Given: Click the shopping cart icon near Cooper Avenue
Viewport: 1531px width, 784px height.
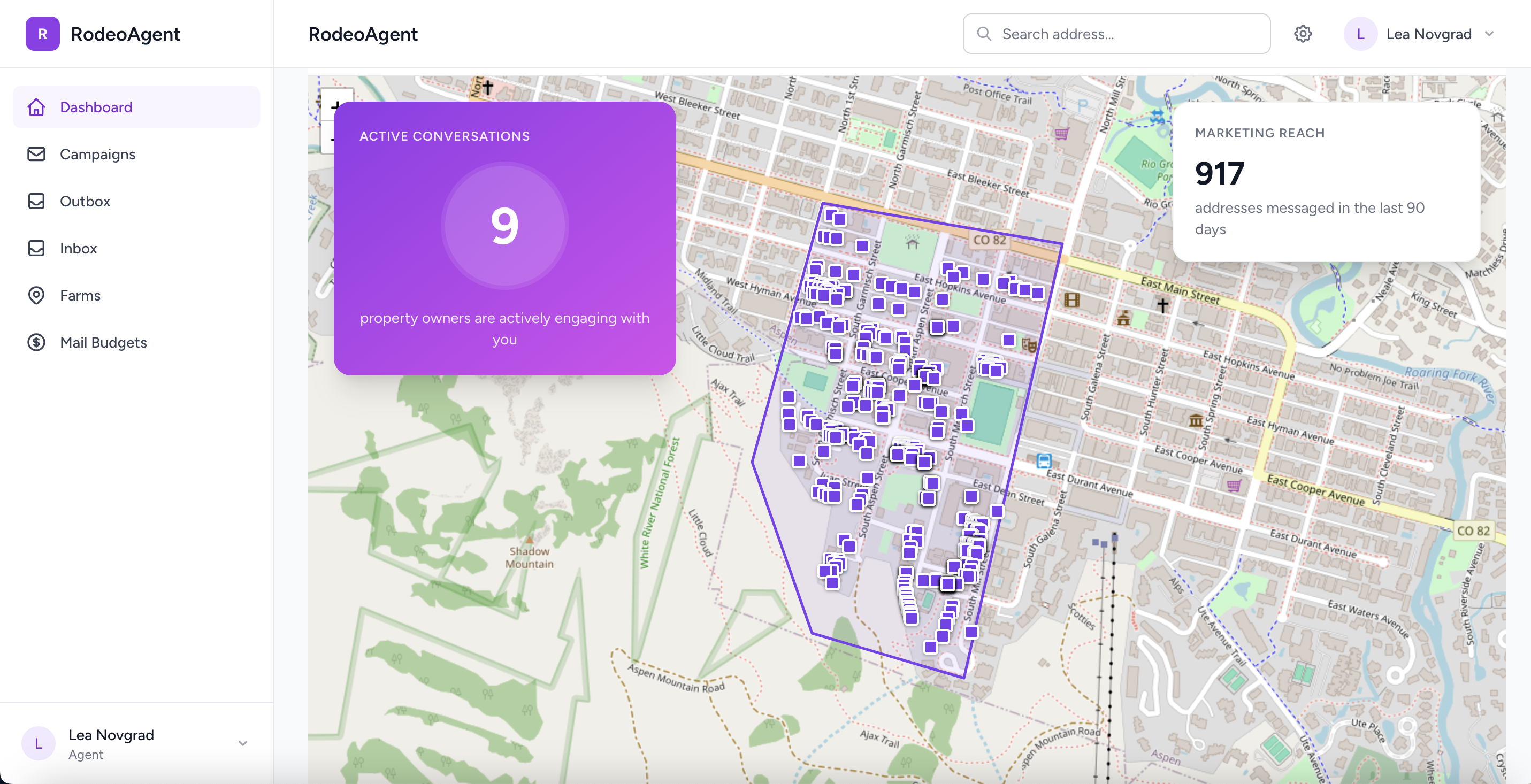Looking at the screenshot, I should pyautogui.click(x=1234, y=485).
